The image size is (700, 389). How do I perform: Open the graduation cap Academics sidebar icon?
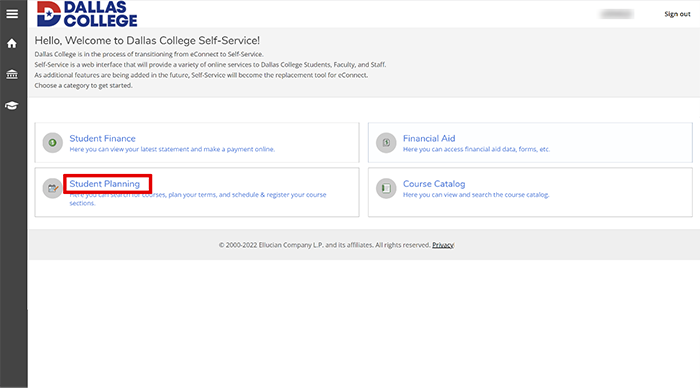12,105
